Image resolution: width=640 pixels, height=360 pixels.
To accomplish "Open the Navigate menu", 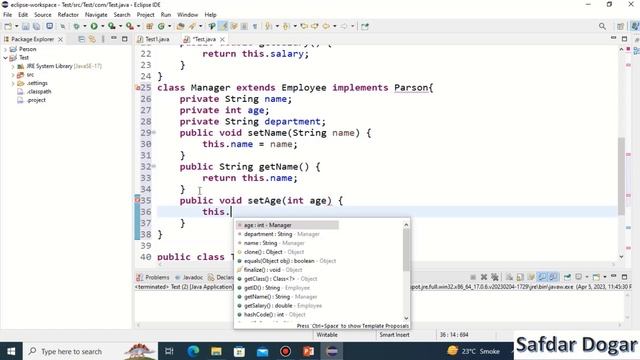I will pyautogui.click(x=96, y=15).
